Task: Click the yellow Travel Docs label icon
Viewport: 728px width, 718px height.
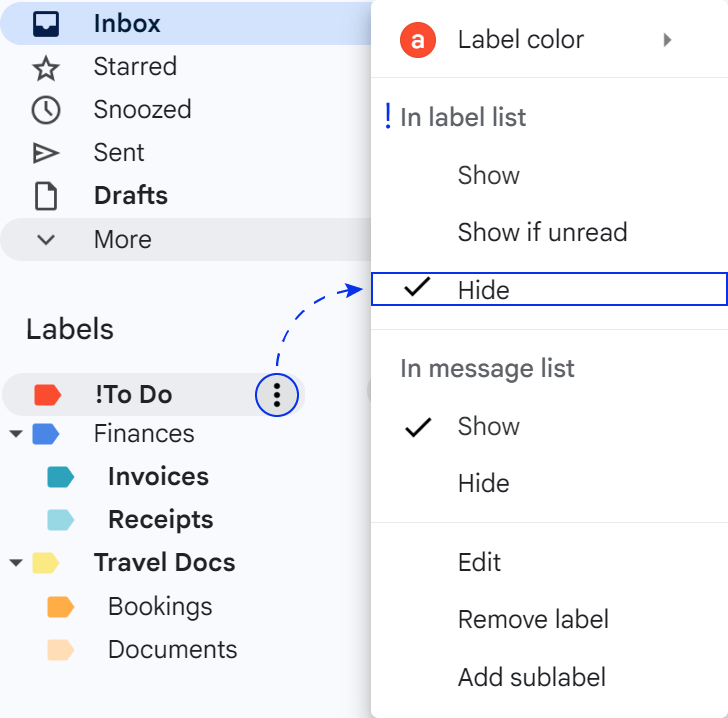Action: click(x=46, y=563)
